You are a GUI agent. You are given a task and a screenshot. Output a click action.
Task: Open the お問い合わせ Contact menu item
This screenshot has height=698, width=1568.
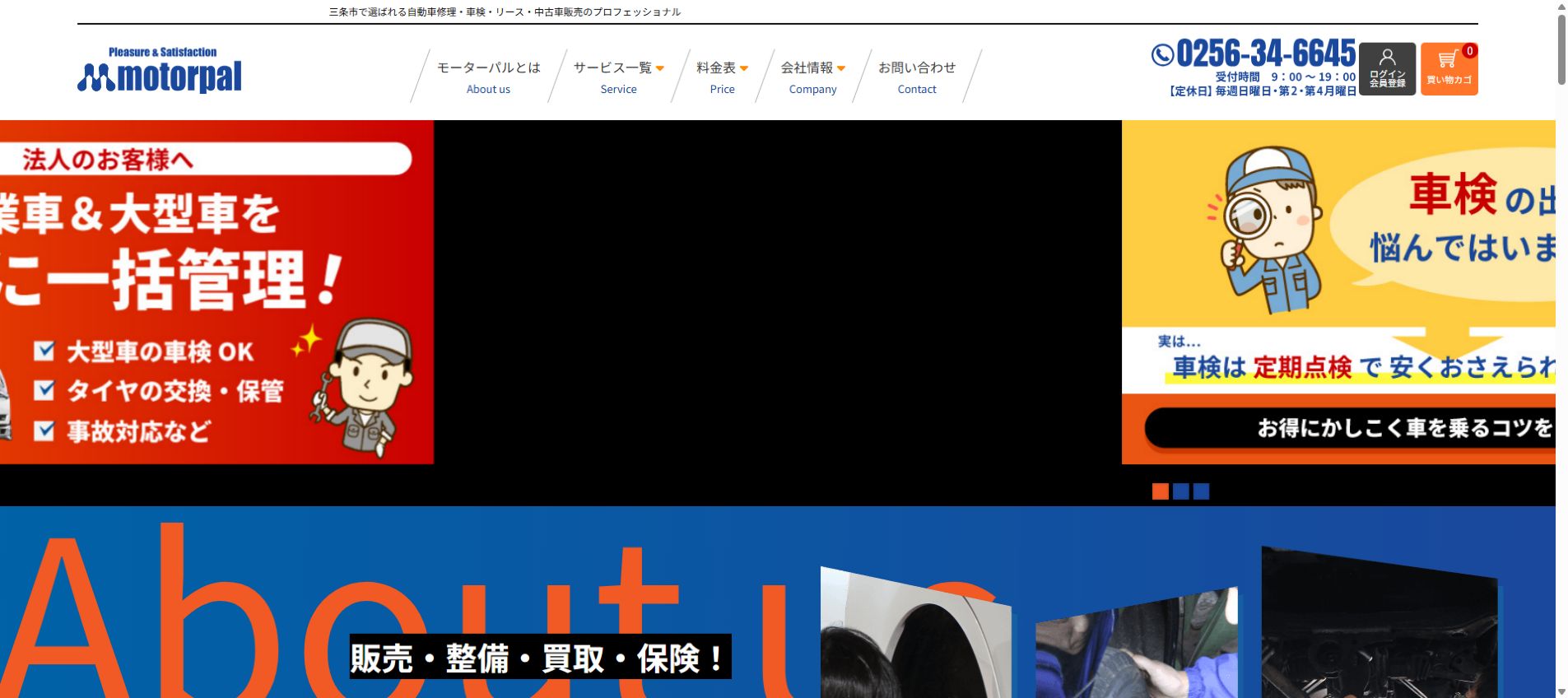click(917, 77)
